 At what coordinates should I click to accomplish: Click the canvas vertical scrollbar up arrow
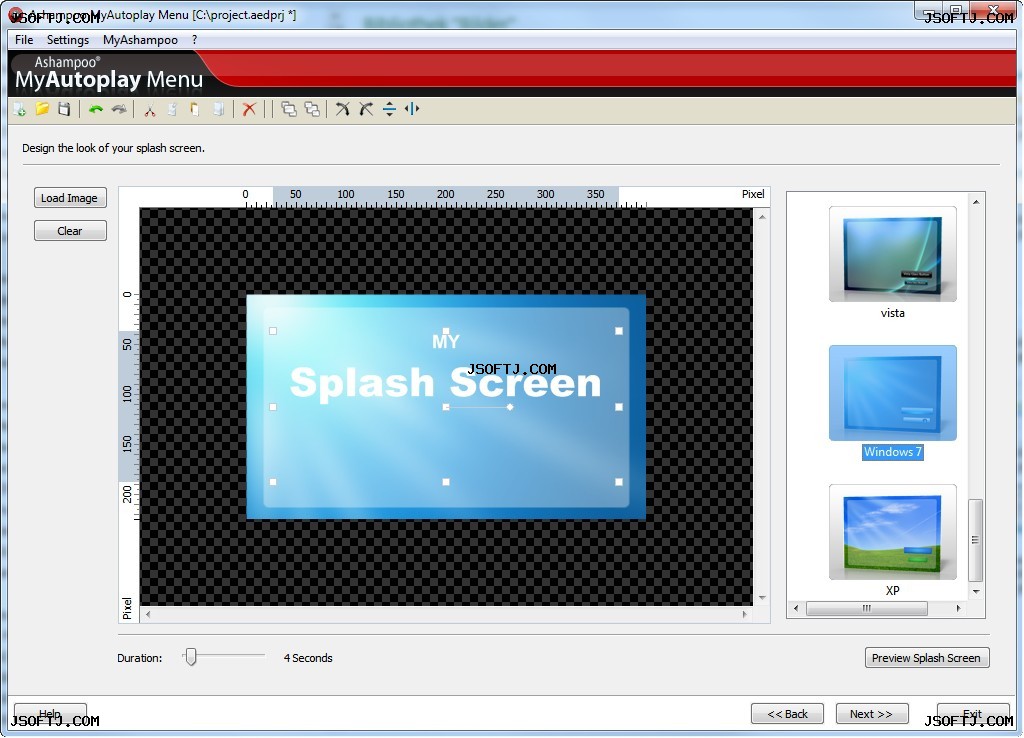point(762,216)
